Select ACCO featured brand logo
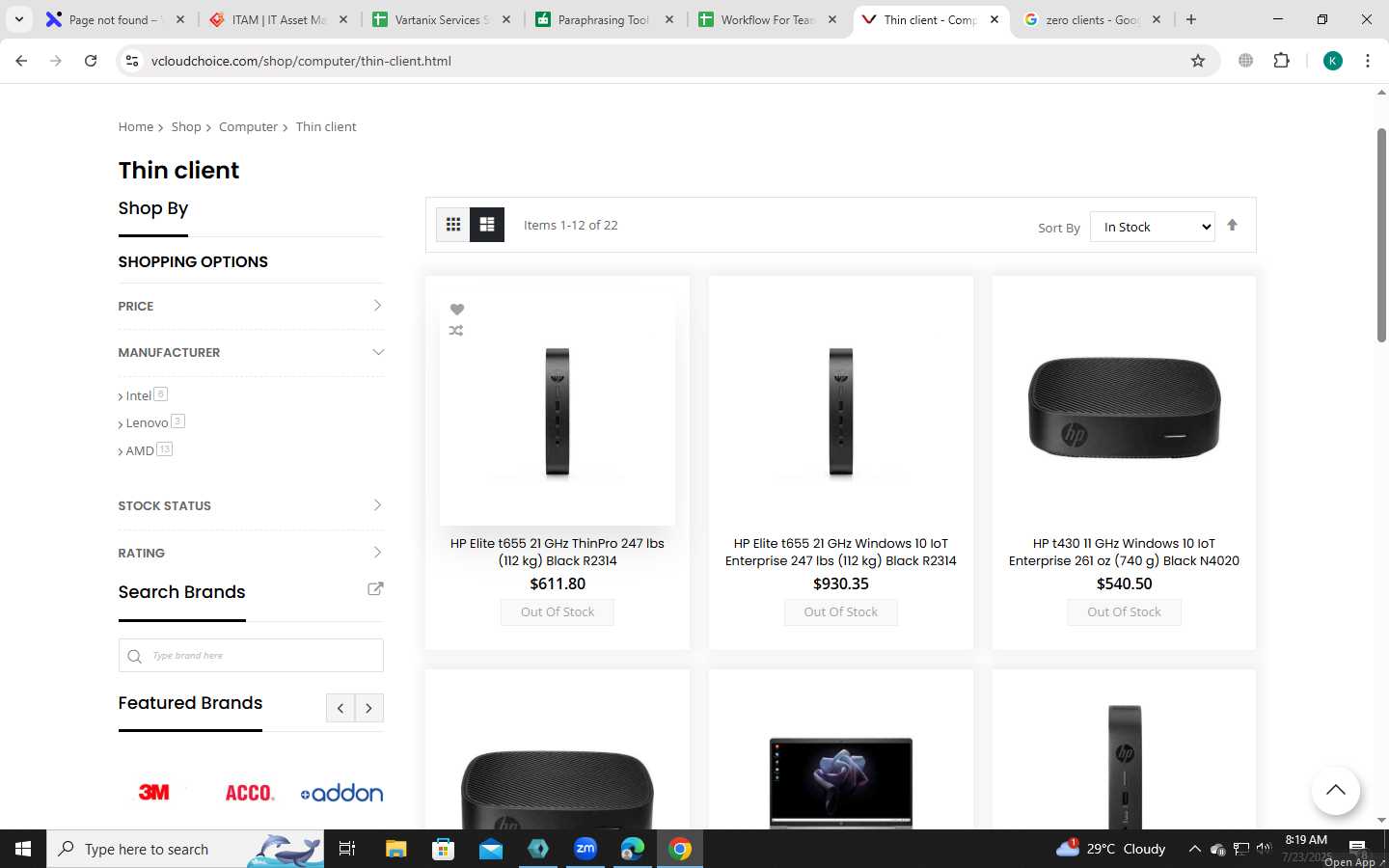 250,793
